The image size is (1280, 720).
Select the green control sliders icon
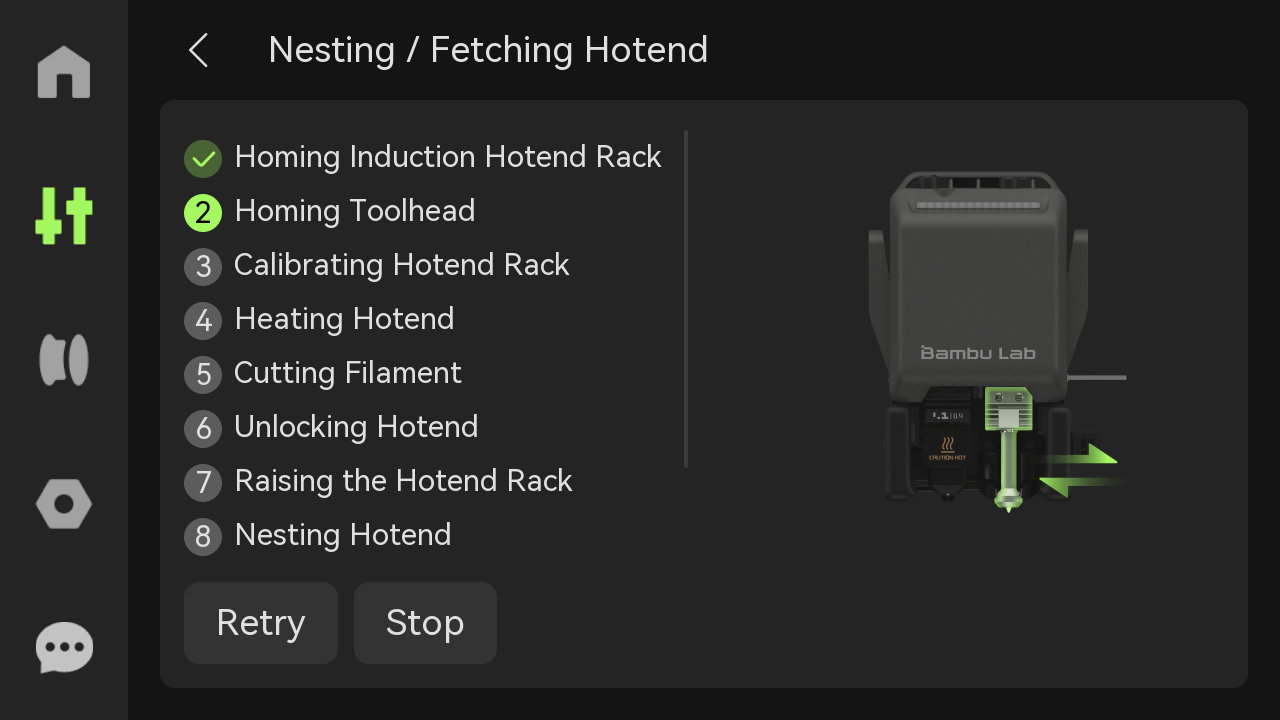64,215
